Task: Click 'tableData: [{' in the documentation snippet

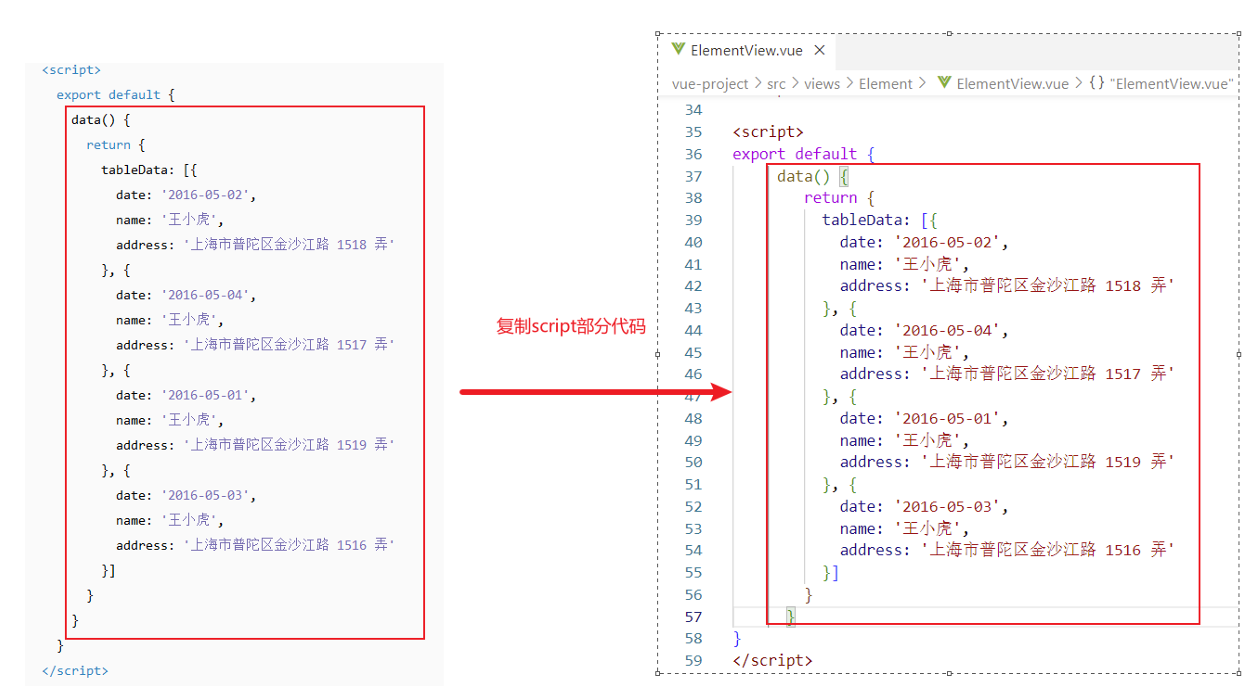Action: click(x=150, y=170)
